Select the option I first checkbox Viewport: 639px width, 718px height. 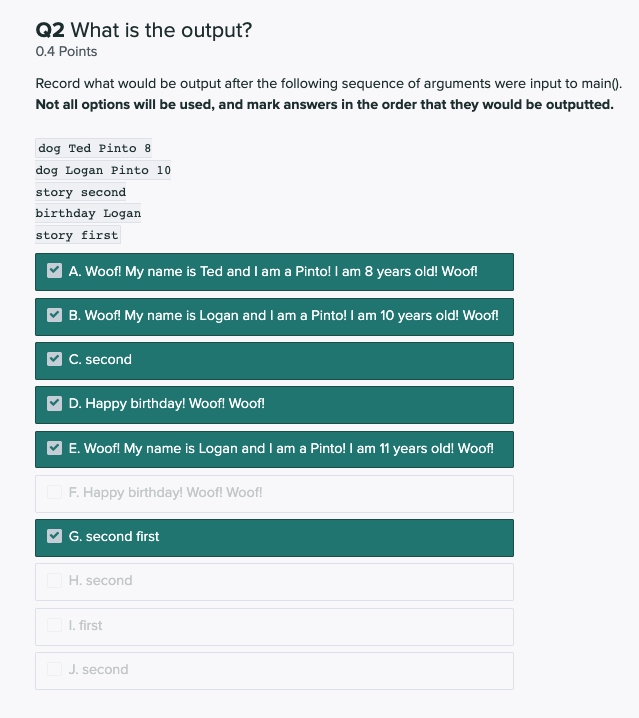point(55,625)
